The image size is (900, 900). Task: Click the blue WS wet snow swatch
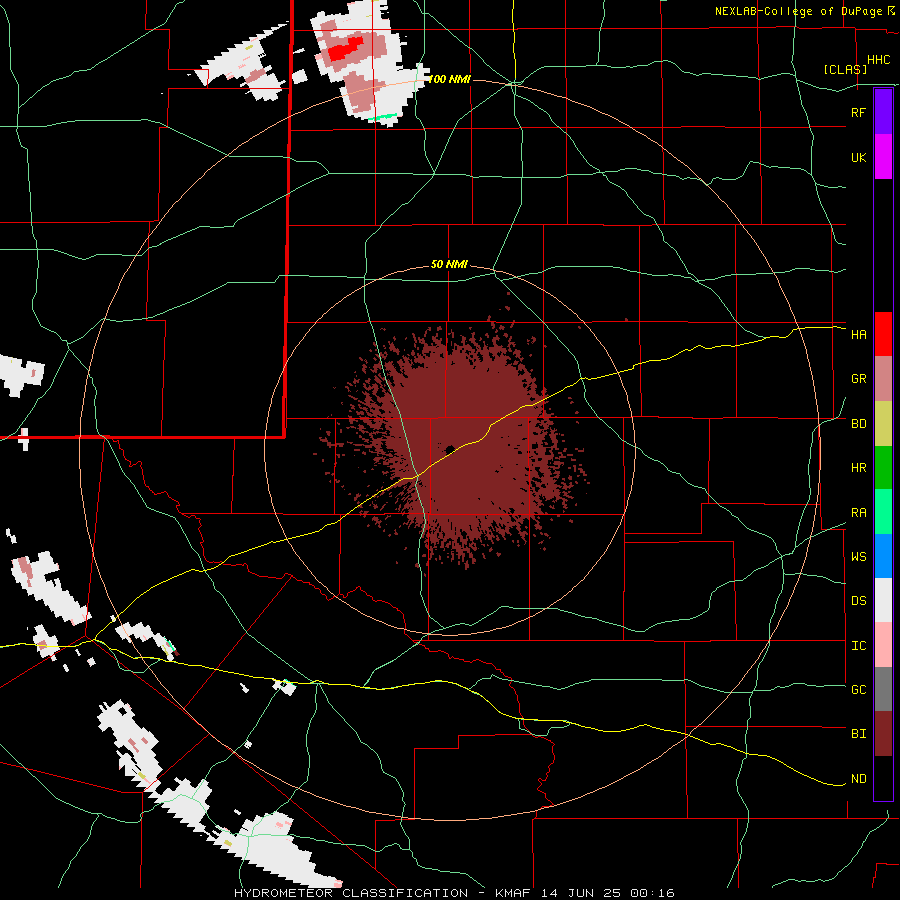(883, 556)
